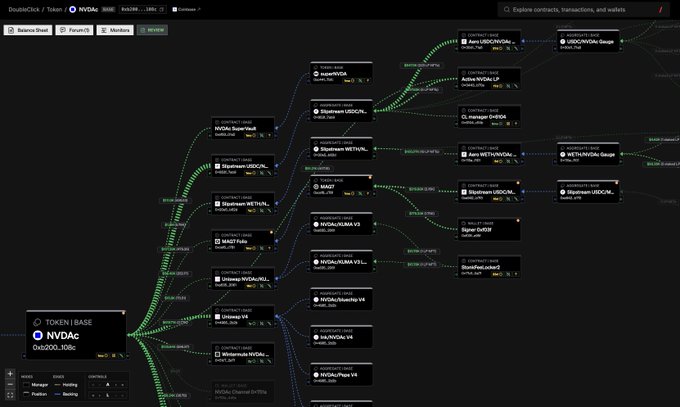Click yellow badge on superNVDA node

(349, 81)
